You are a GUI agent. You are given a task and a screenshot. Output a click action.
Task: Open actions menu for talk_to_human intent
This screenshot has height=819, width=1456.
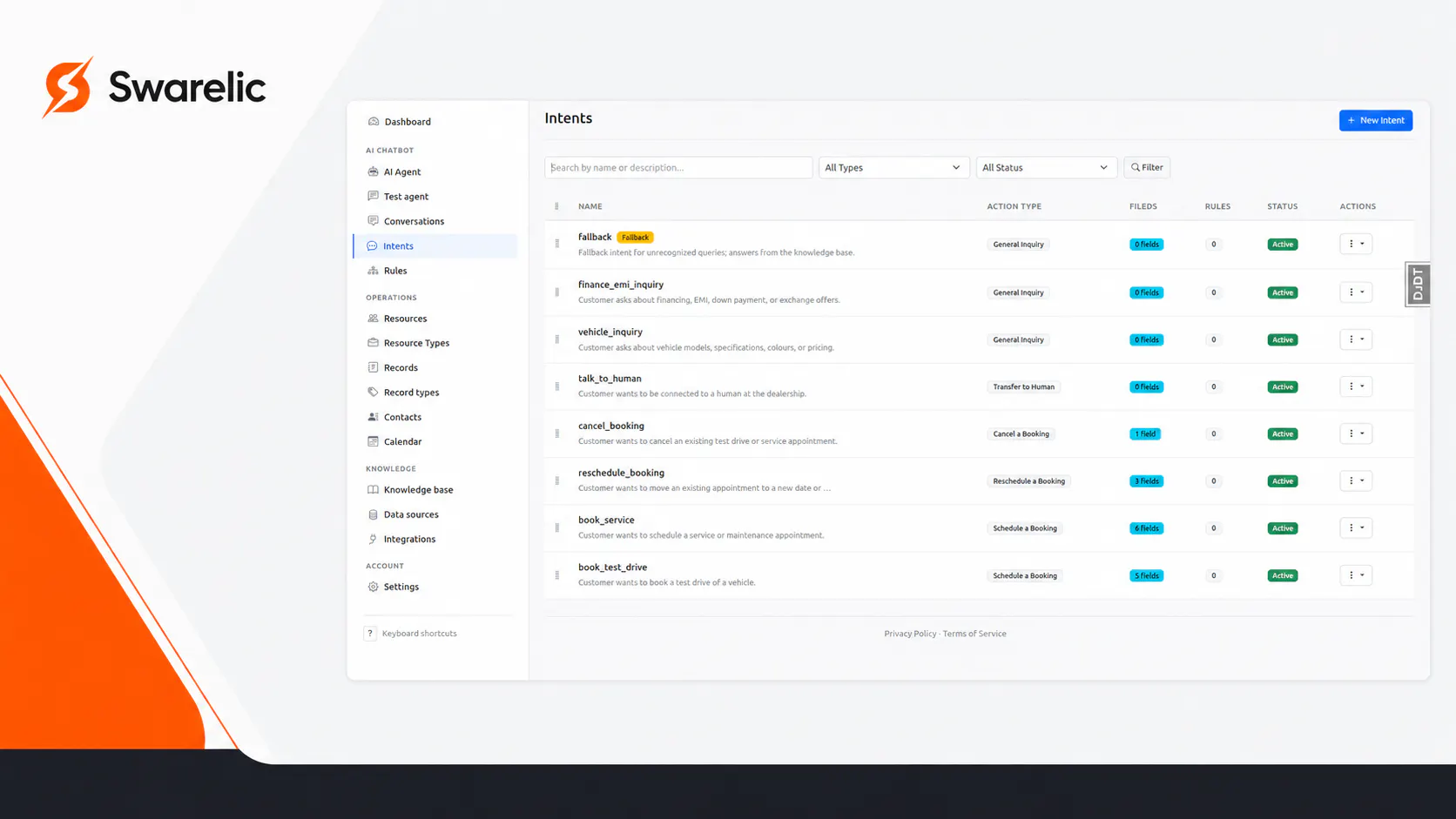pyautogui.click(x=1356, y=386)
